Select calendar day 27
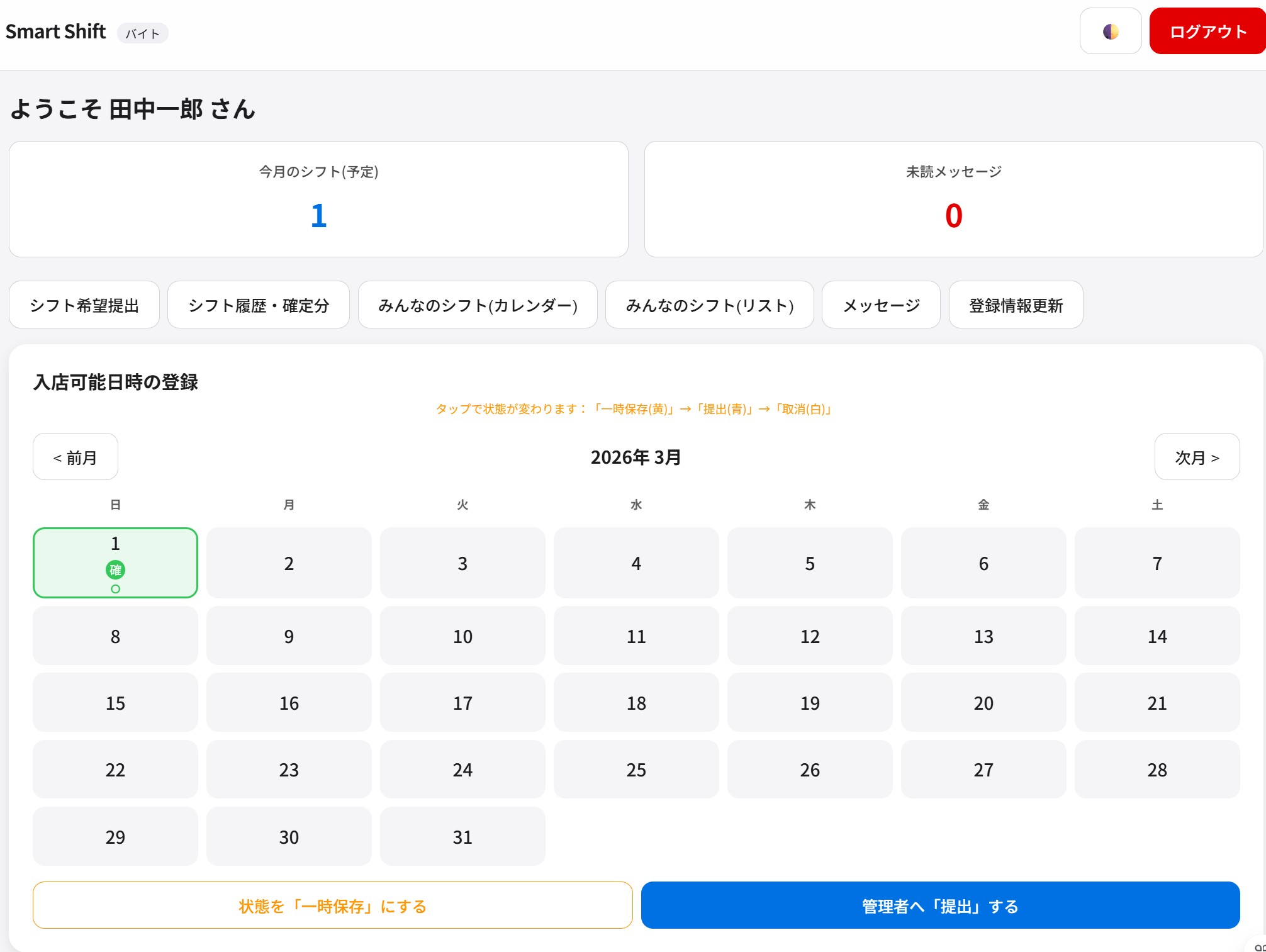The height and width of the screenshot is (952, 1266). pyautogui.click(x=983, y=769)
